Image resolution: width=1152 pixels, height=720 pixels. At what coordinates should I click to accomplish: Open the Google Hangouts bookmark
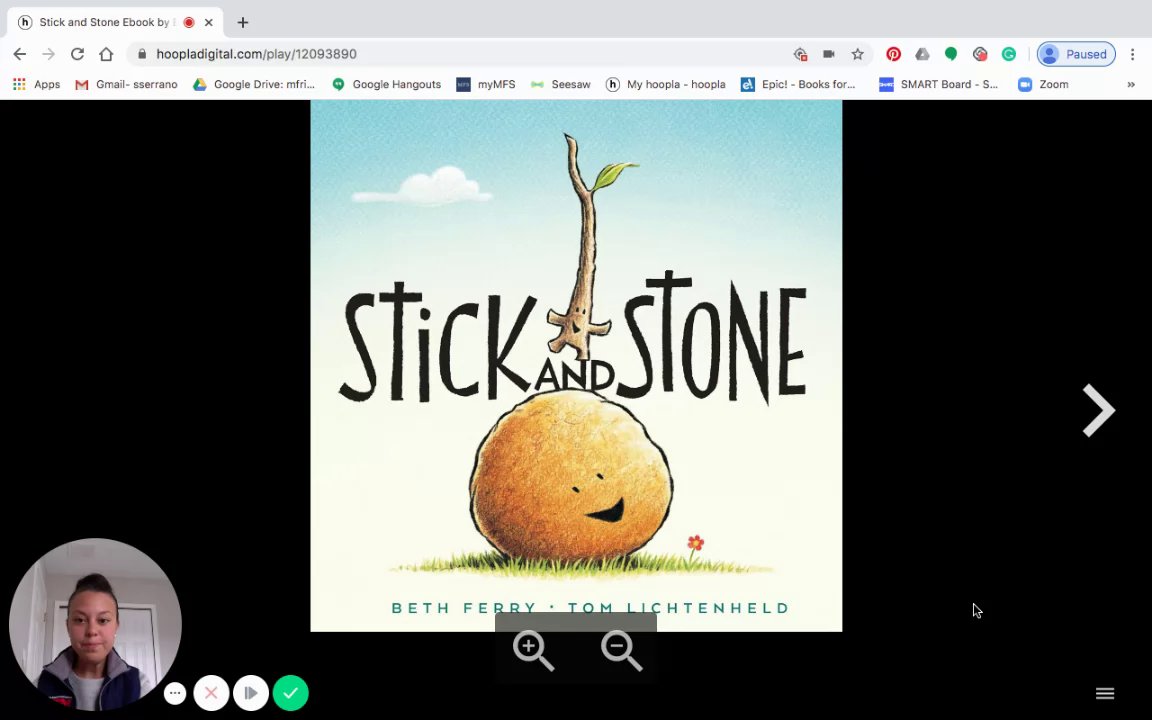[x=386, y=84]
